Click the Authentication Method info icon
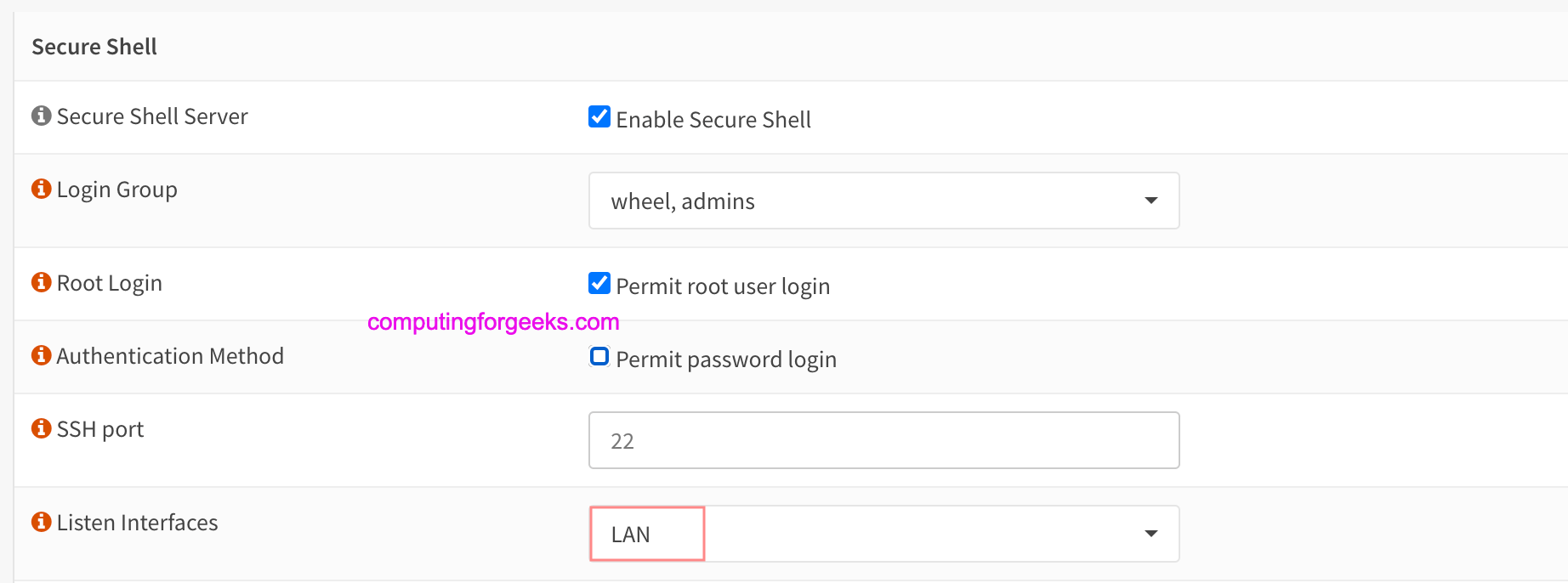Image resolution: width=1568 pixels, height=583 pixels. (x=40, y=355)
